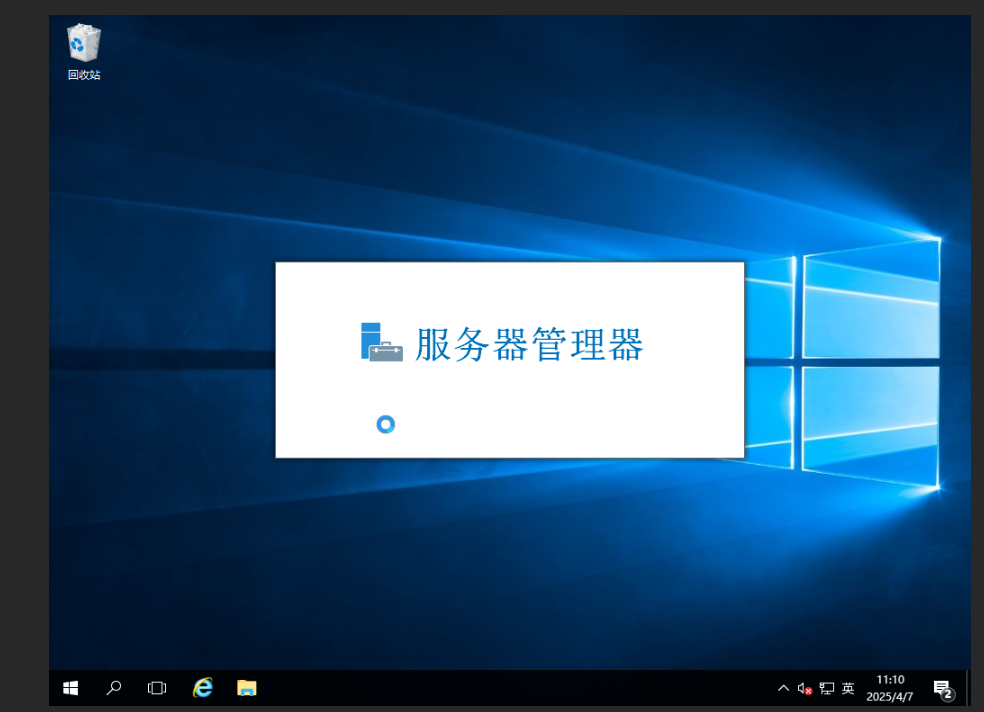Click the muted volume tray icon
This screenshot has width=984, height=712.
tap(805, 689)
